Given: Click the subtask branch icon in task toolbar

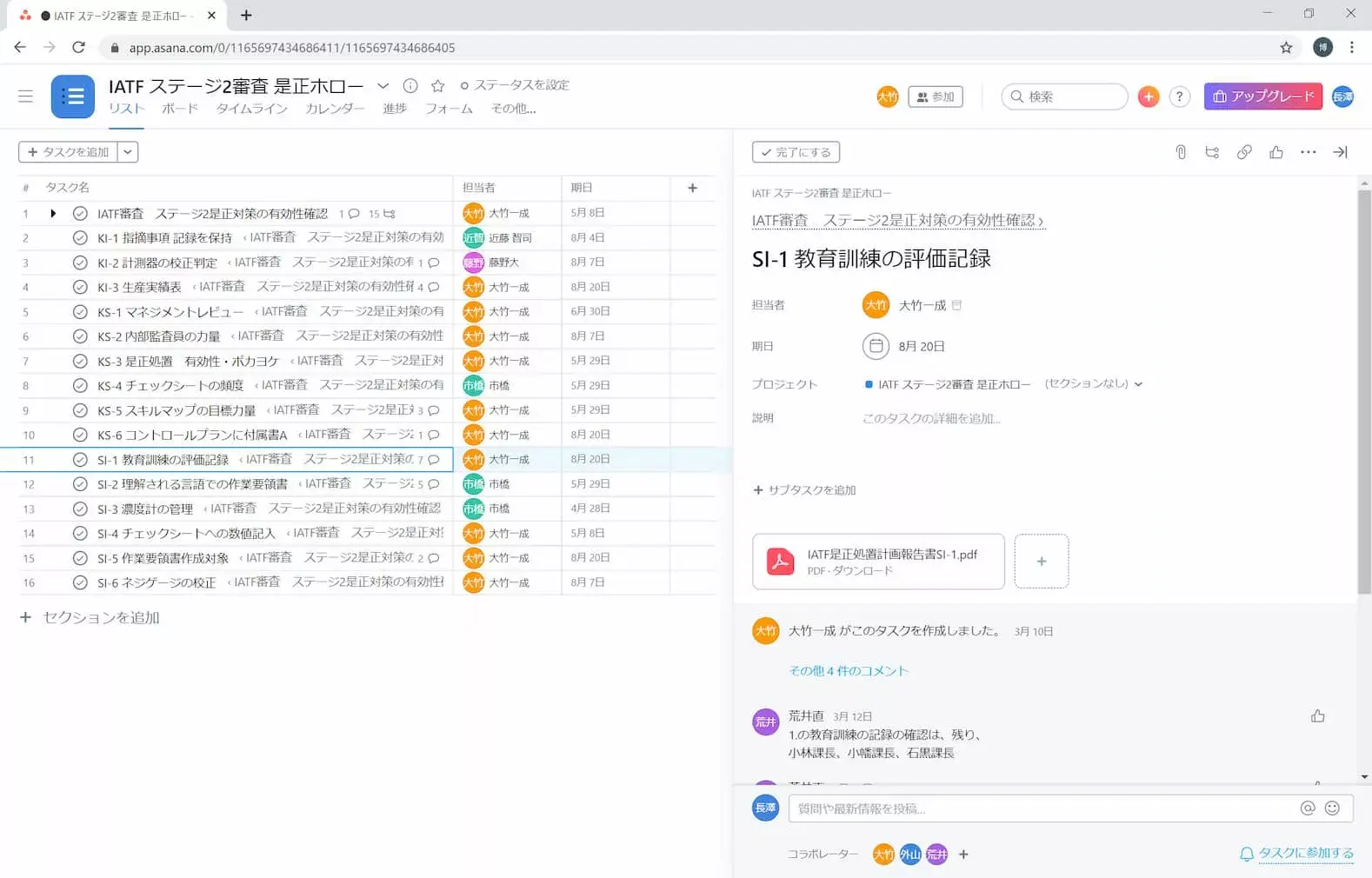Looking at the screenshot, I should pos(1212,152).
